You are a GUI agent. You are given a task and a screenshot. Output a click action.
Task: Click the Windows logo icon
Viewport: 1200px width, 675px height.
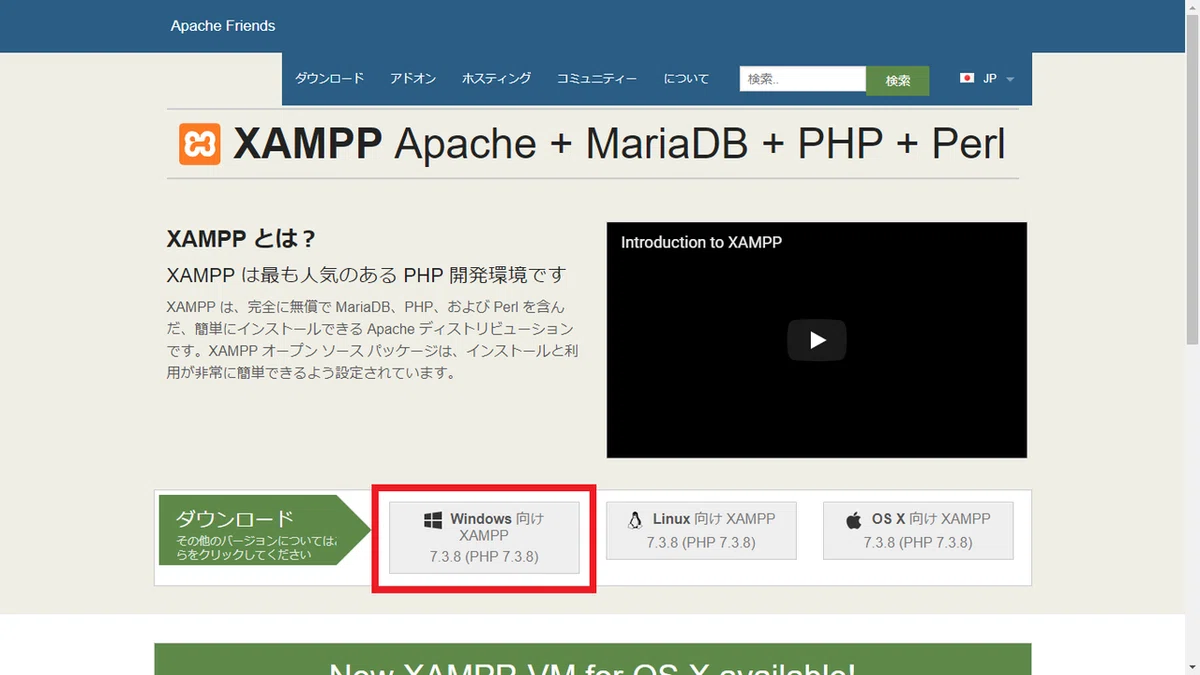tap(433, 520)
